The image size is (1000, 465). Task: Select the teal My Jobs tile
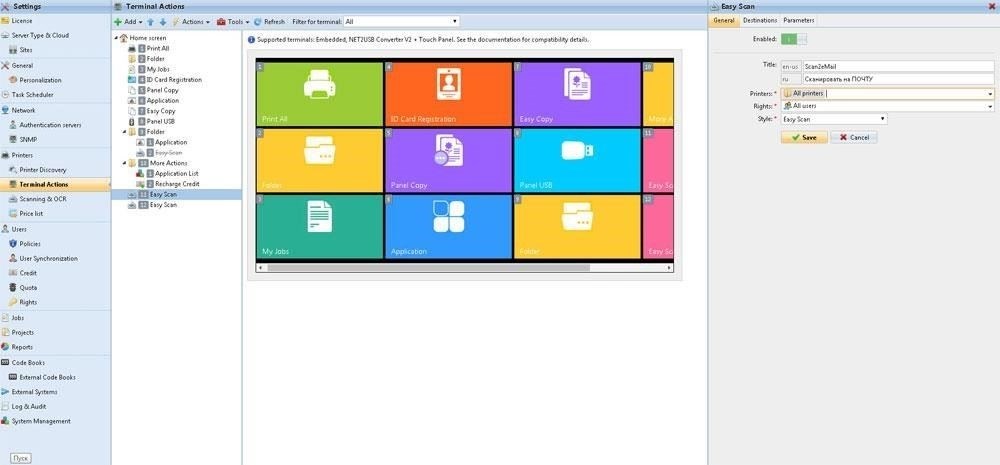[320, 226]
